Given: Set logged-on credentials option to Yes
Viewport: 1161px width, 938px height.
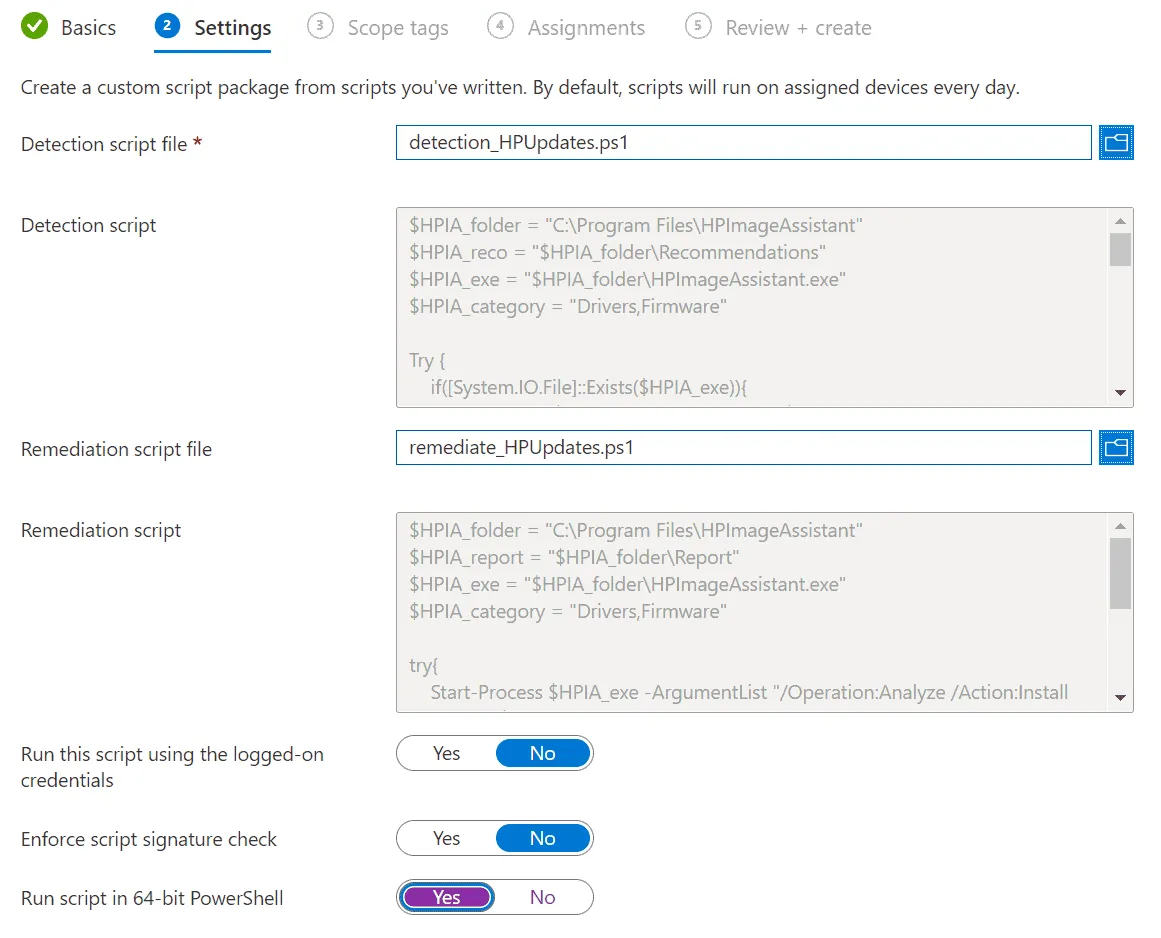Looking at the screenshot, I should [446, 753].
